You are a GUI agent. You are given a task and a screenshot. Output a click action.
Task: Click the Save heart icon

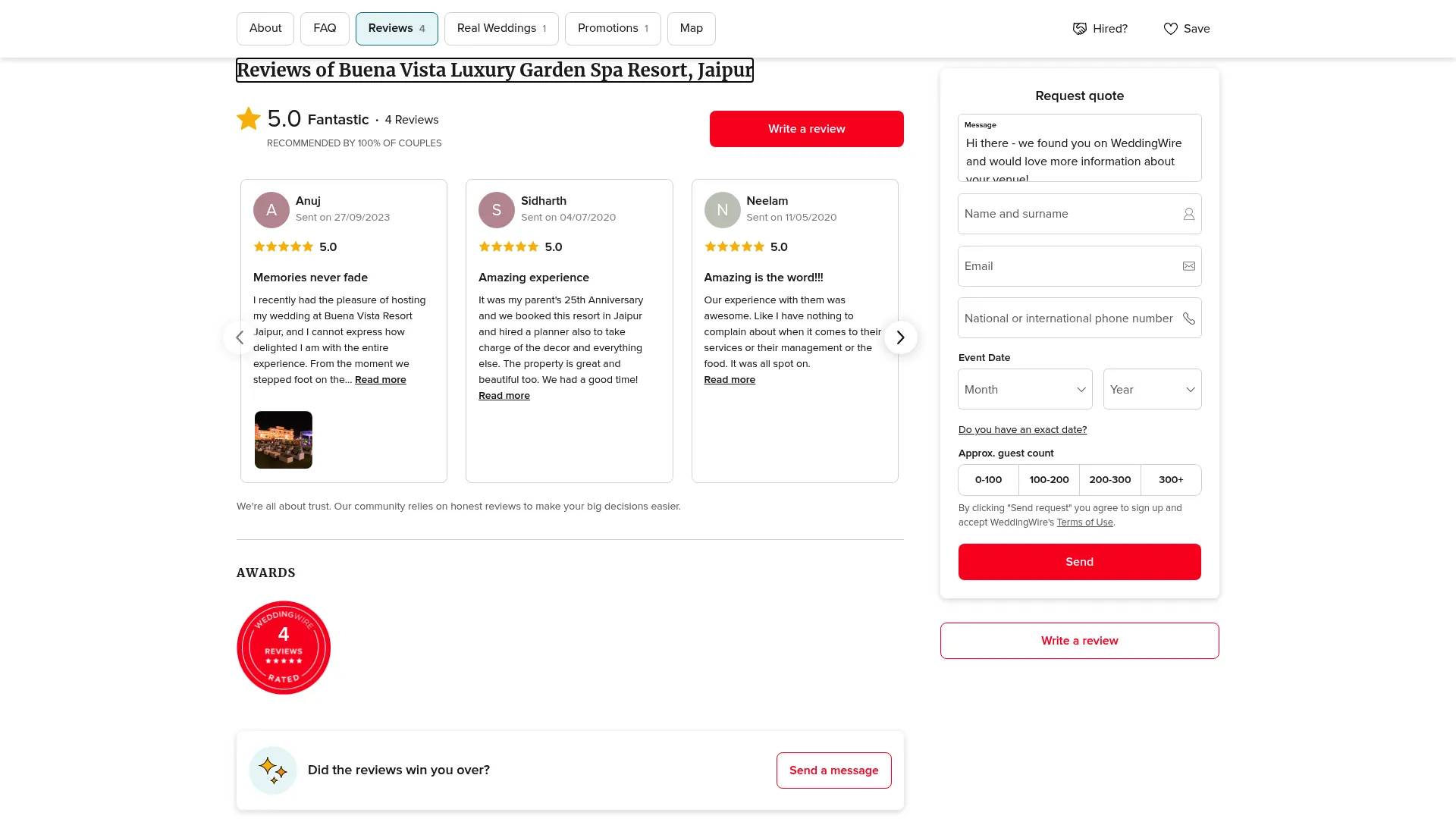1170,29
